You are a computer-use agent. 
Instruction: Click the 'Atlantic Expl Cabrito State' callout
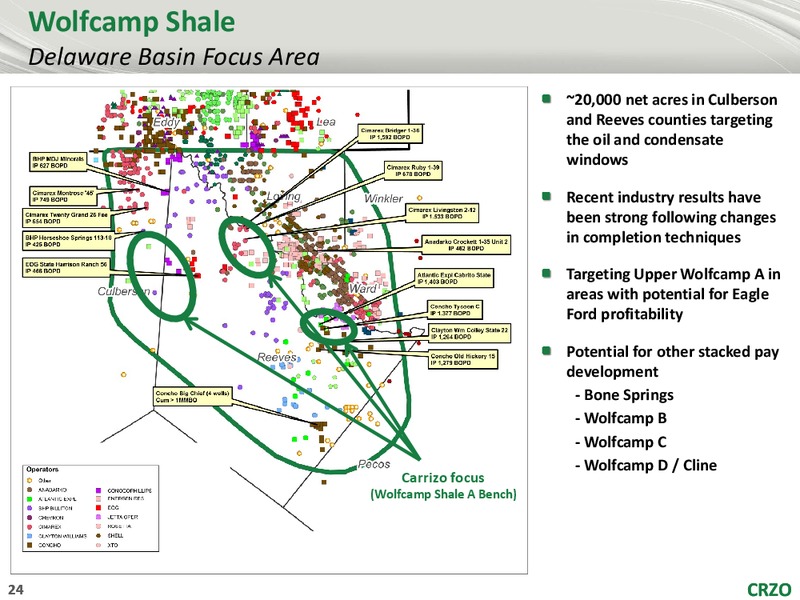coord(454,278)
